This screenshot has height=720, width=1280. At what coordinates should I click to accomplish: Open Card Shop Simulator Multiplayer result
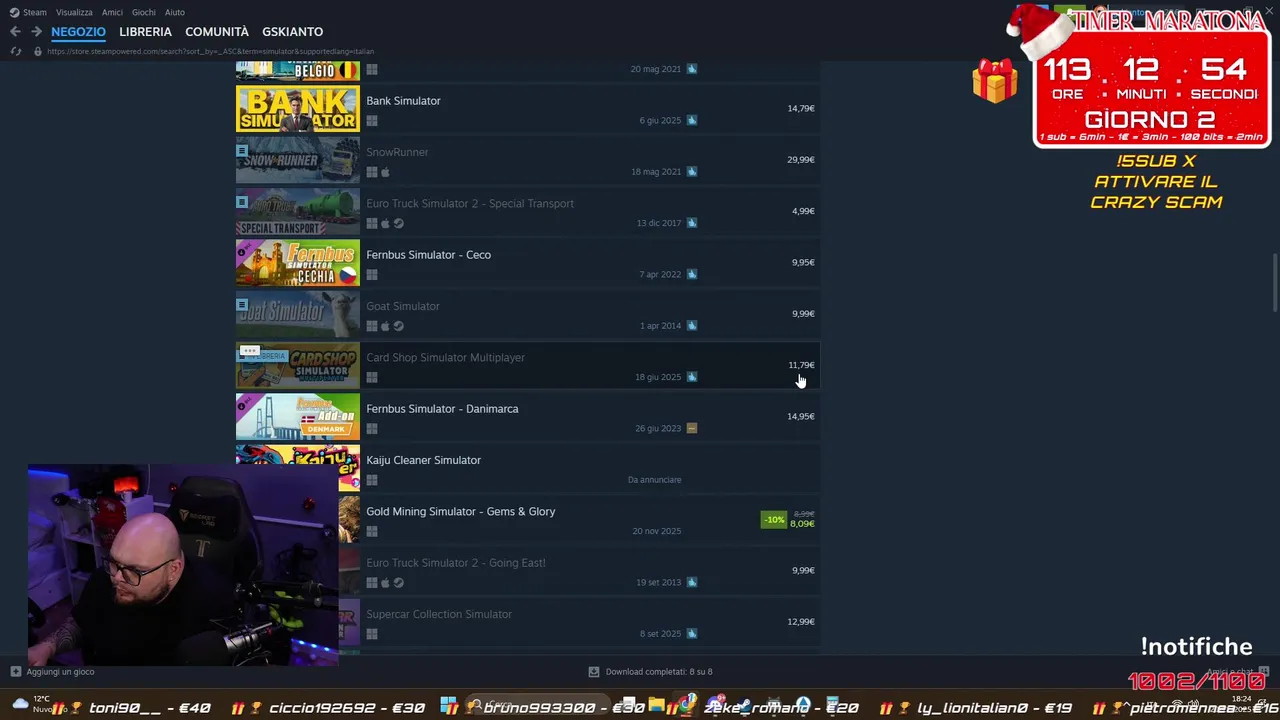click(x=527, y=366)
